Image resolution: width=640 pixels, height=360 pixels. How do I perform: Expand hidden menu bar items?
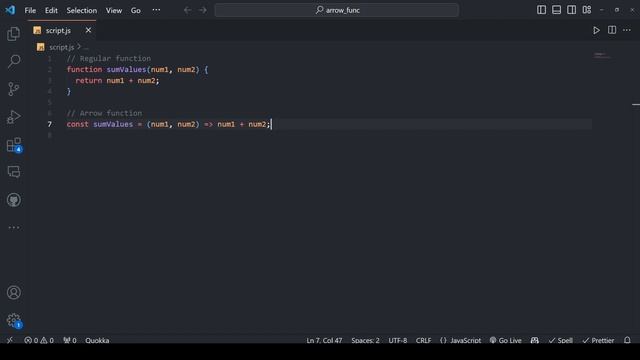156,10
